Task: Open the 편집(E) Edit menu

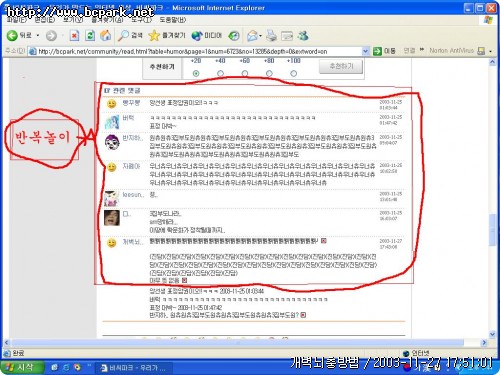Action: point(45,20)
